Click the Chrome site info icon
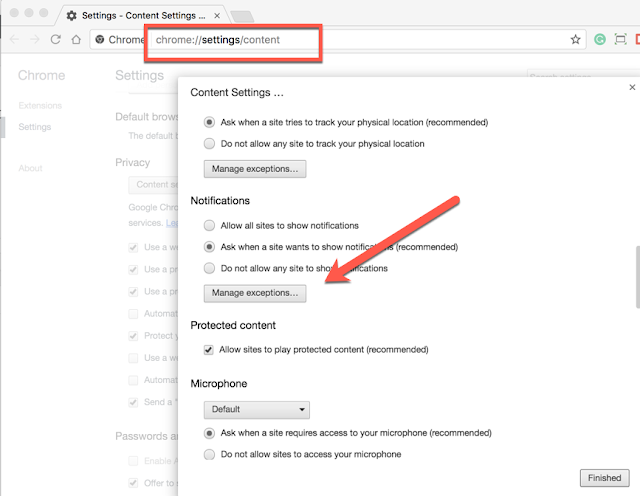The width and height of the screenshot is (640, 496). (x=100, y=40)
